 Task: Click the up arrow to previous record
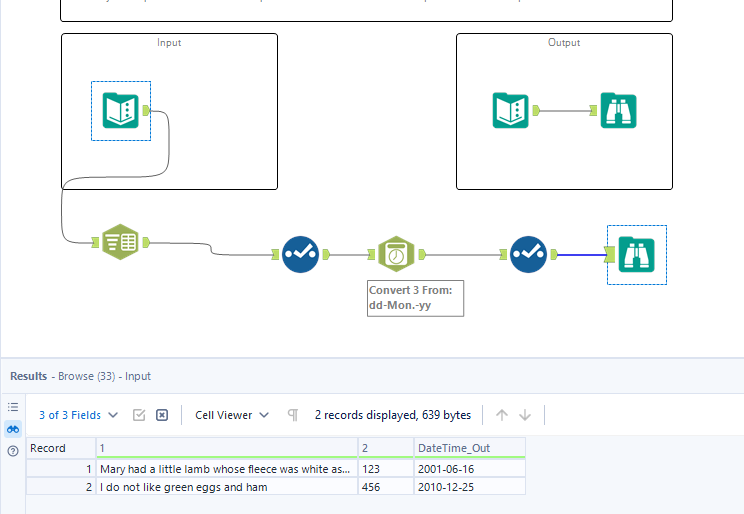tap(502, 415)
